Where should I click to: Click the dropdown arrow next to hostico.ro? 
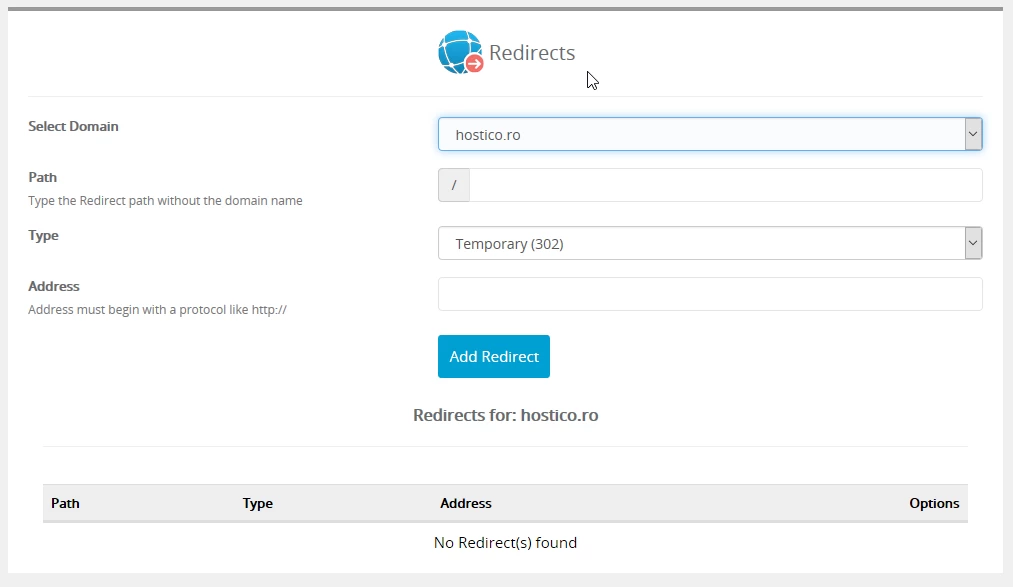point(971,133)
